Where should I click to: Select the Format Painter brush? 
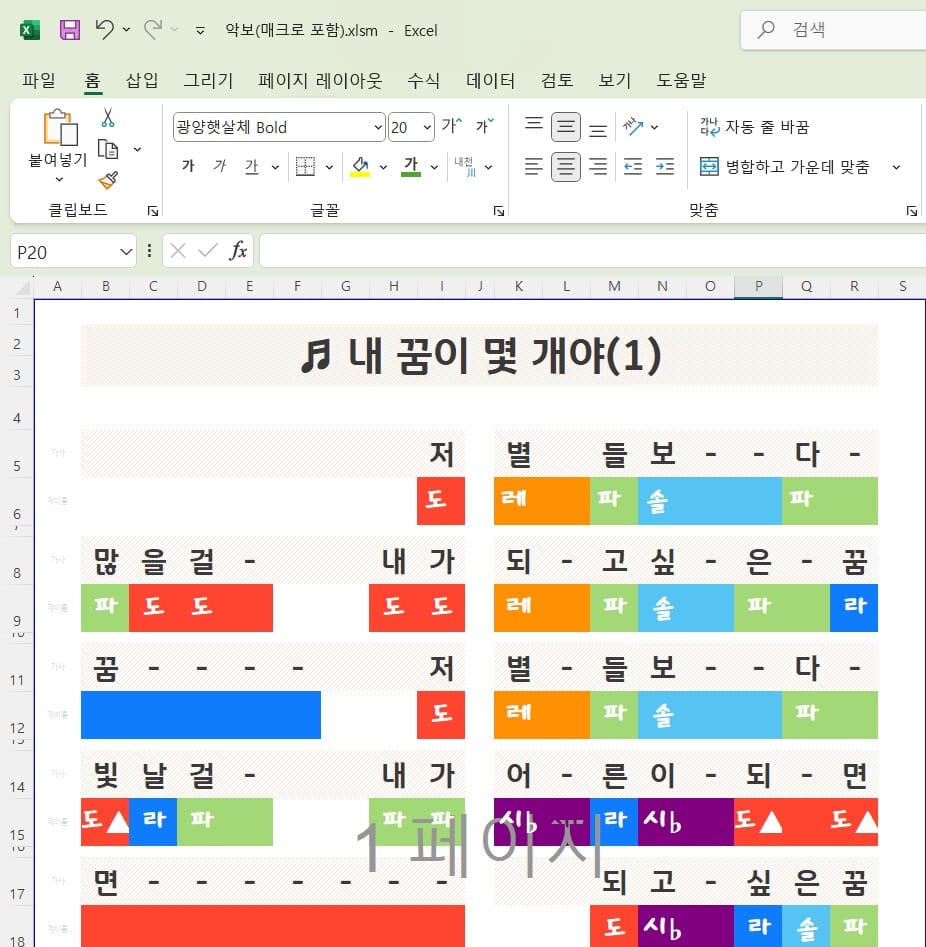point(108,180)
